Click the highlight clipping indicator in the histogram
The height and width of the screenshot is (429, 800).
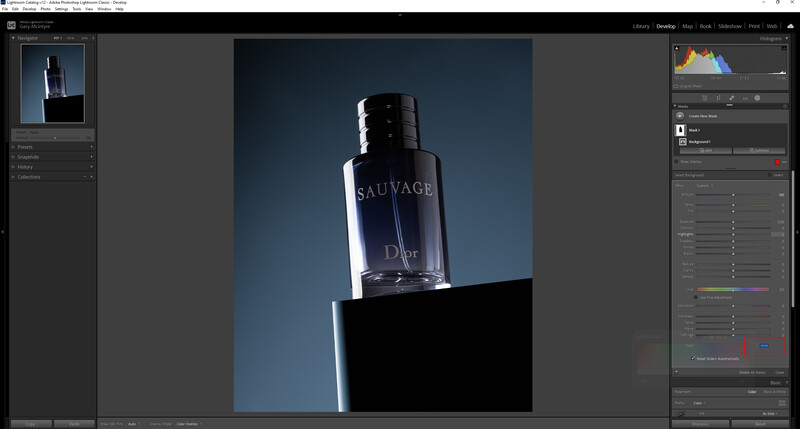784,48
